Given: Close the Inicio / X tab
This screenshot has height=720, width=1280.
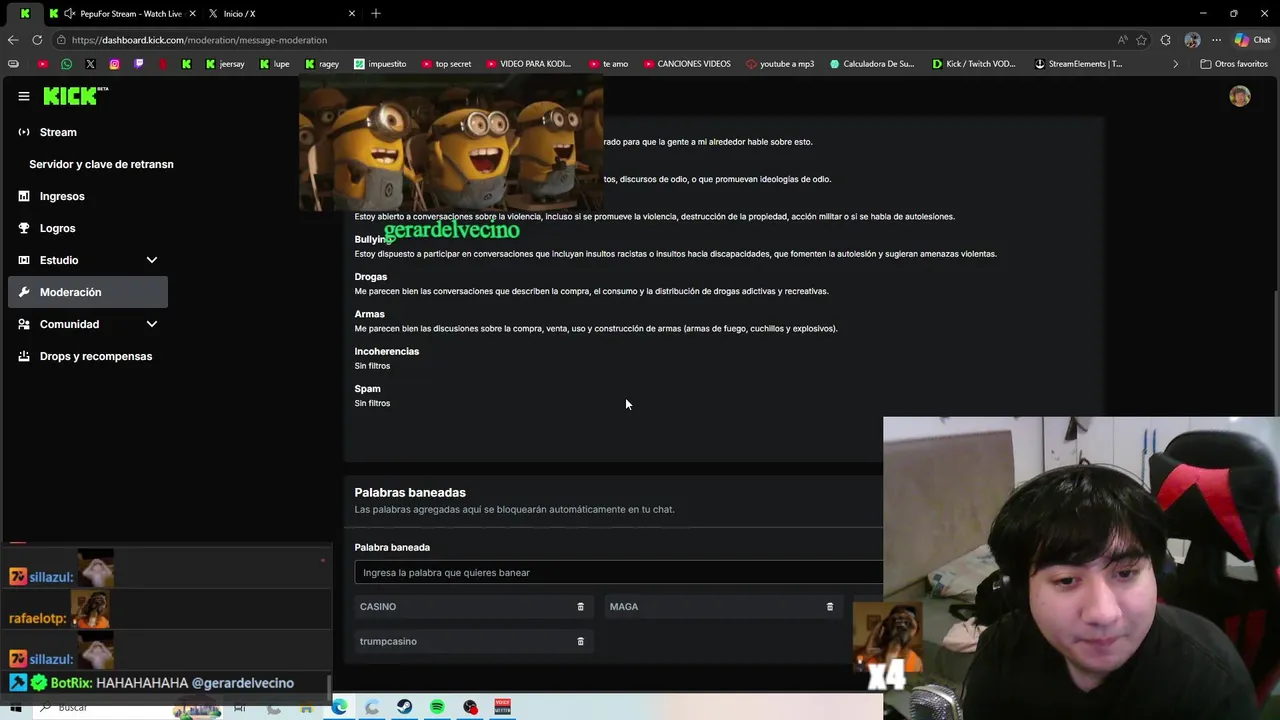Looking at the screenshot, I should point(352,14).
